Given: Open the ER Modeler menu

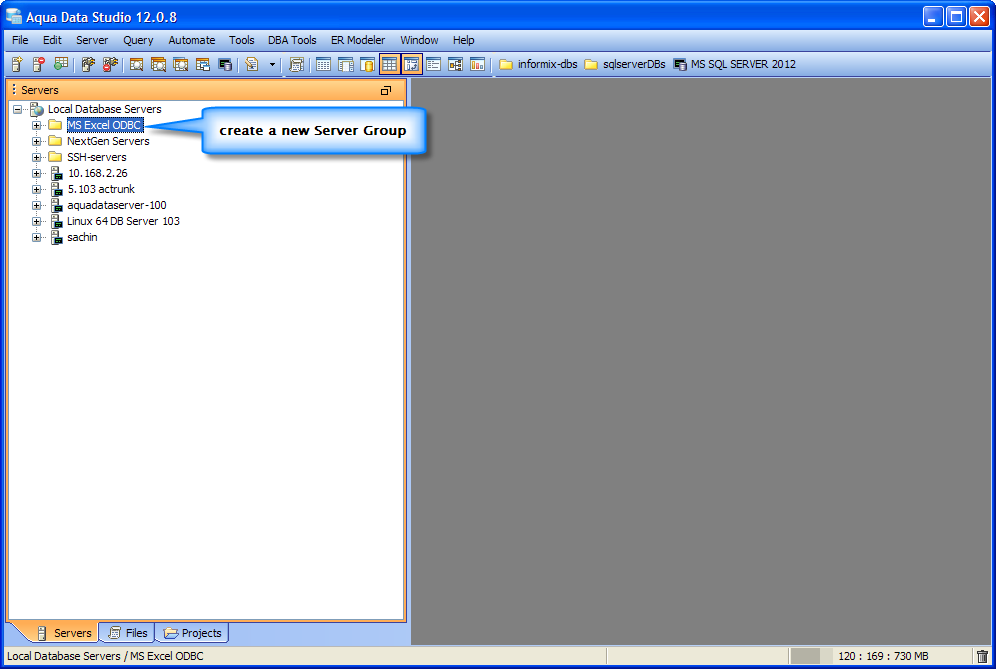Looking at the screenshot, I should coord(358,40).
